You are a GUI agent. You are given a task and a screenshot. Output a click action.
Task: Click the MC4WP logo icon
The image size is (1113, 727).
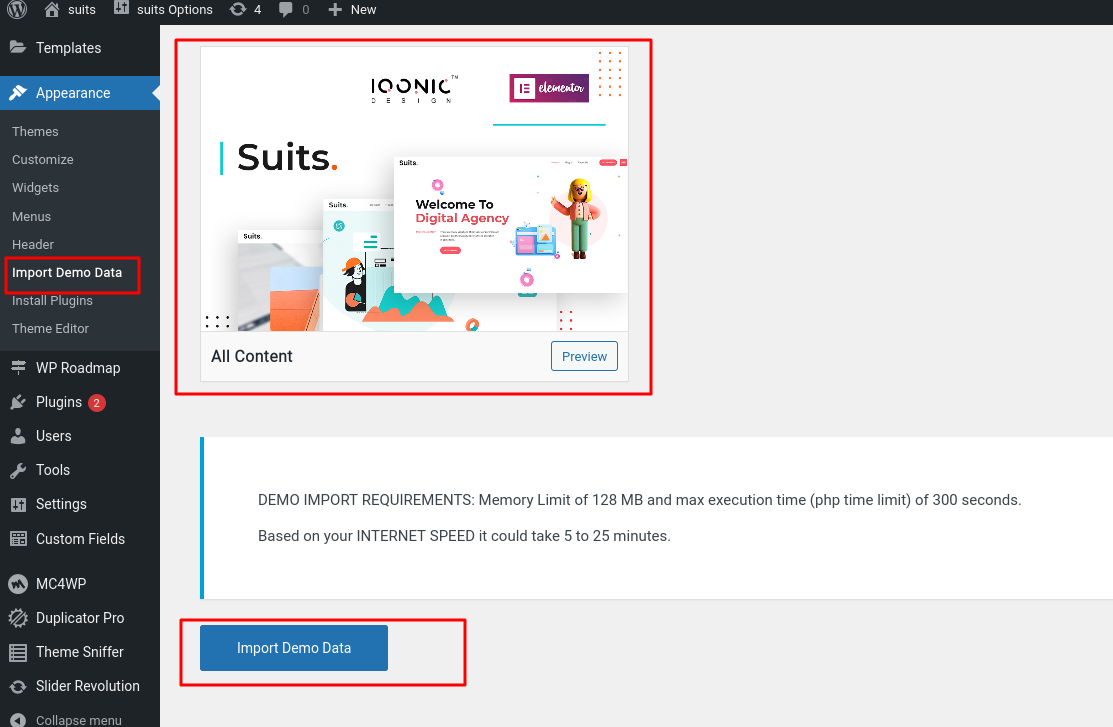tap(18, 584)
